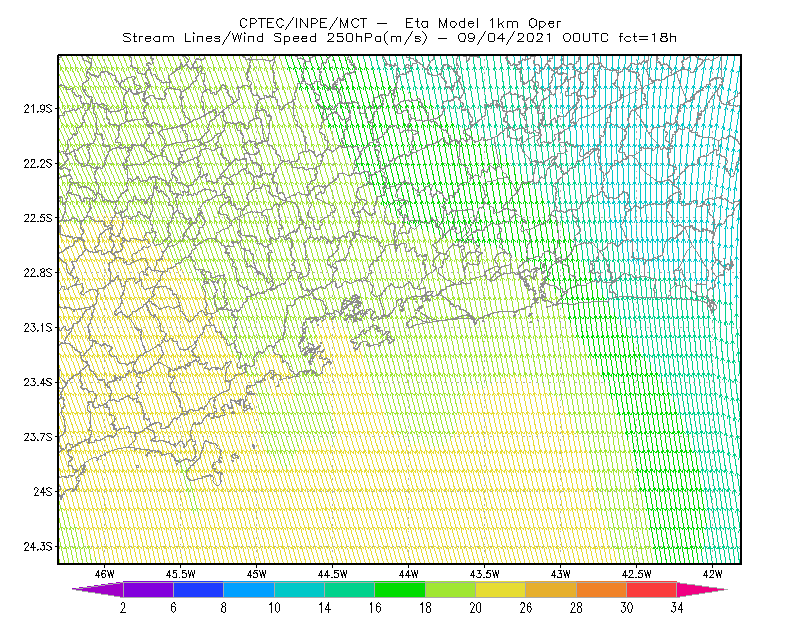Click the red 30-34 legend swatch
The width and height of the screenshot is (800, 618).
click(x=652, y=589)
